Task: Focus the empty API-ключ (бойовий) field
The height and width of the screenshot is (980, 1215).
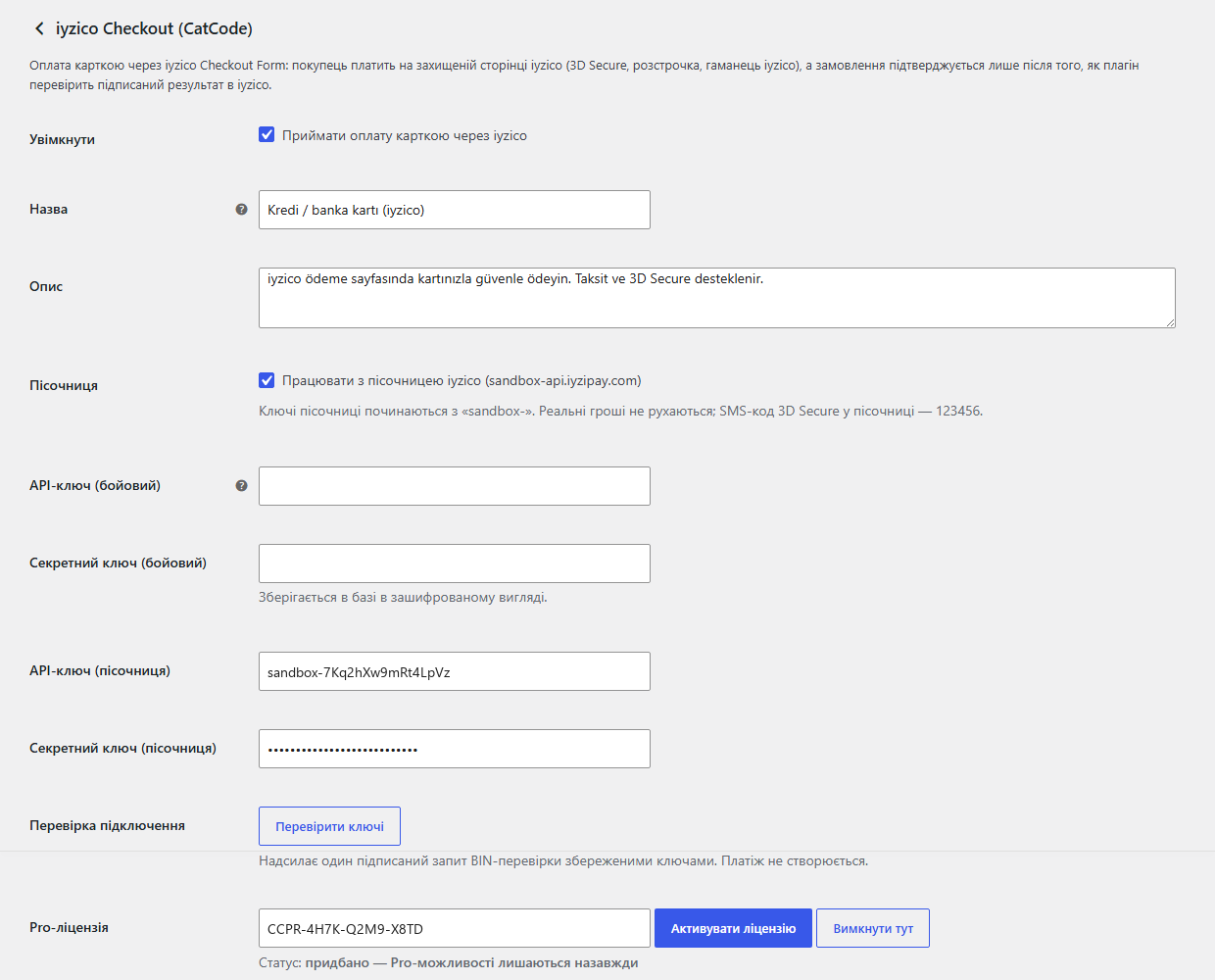Action: pyautogui.click(x=455, y=486)
